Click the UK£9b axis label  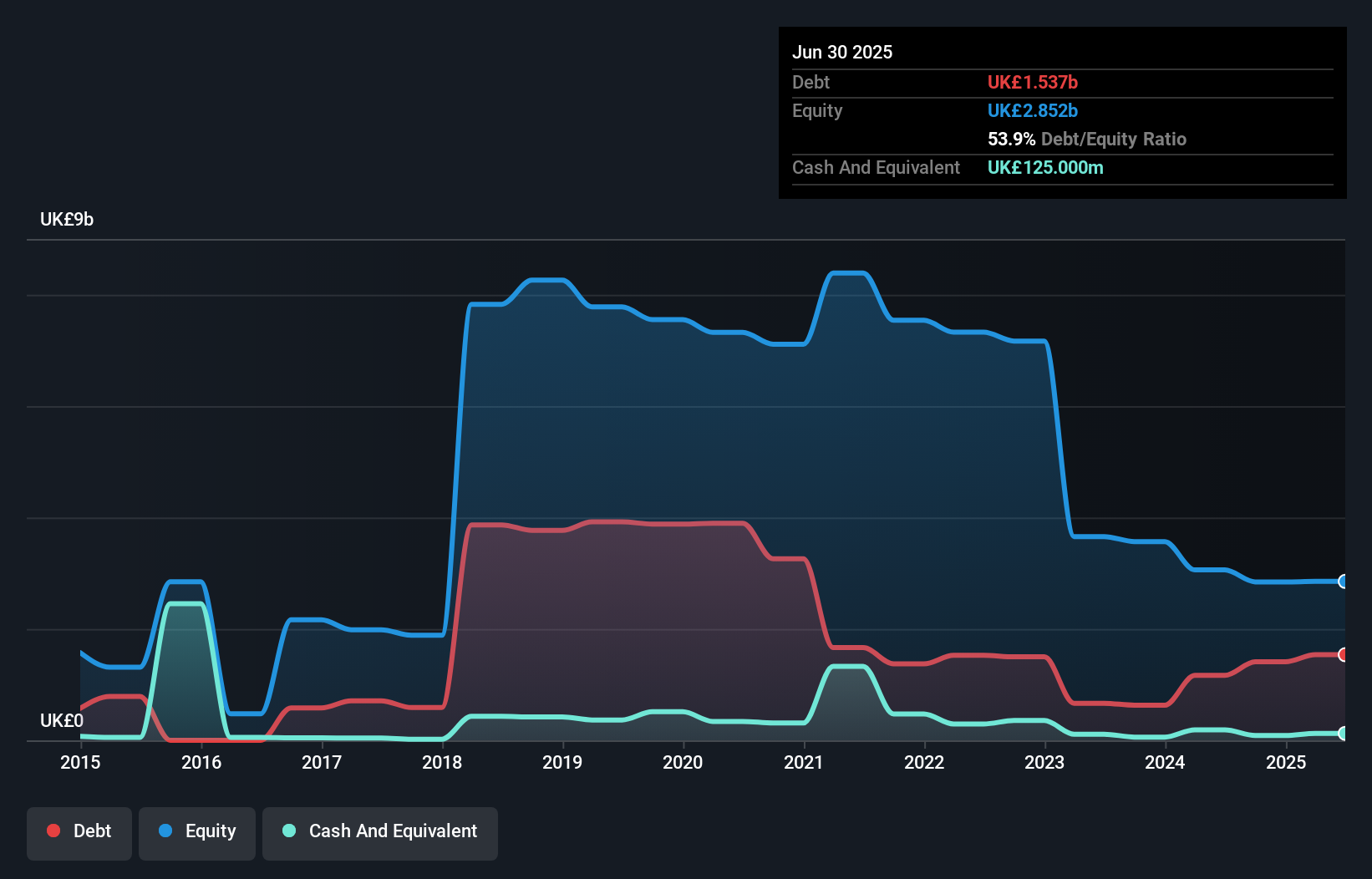point(67,219)
